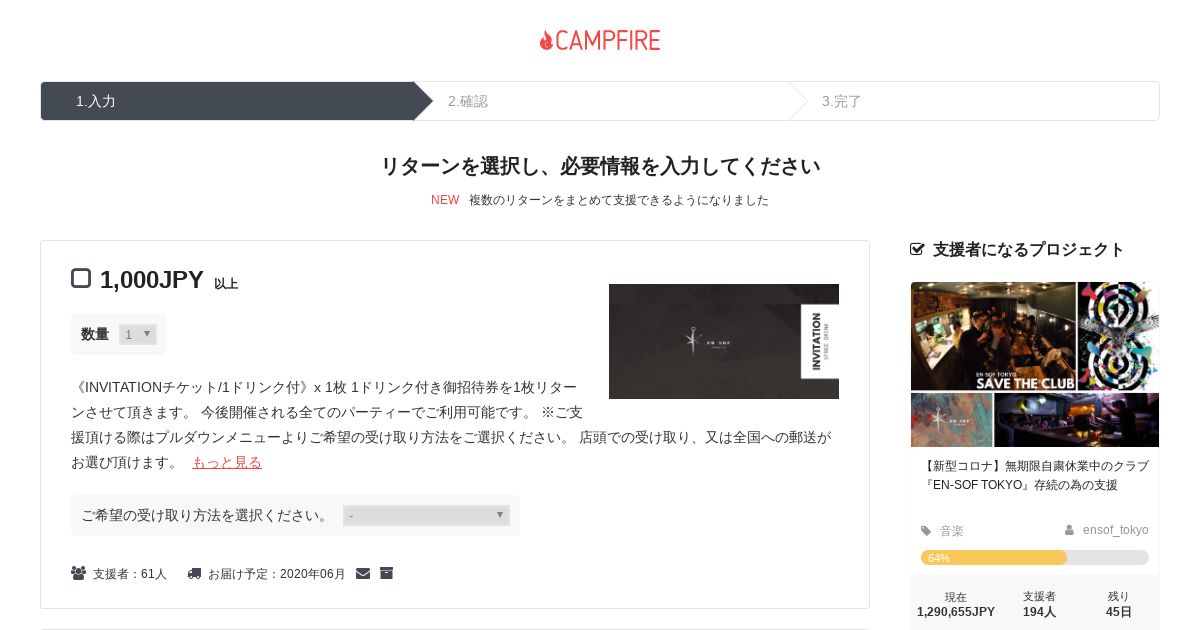Open the 受け取り方法 selection dropdown
Viewport: 1200px width, 630px height.
[426, 515]
